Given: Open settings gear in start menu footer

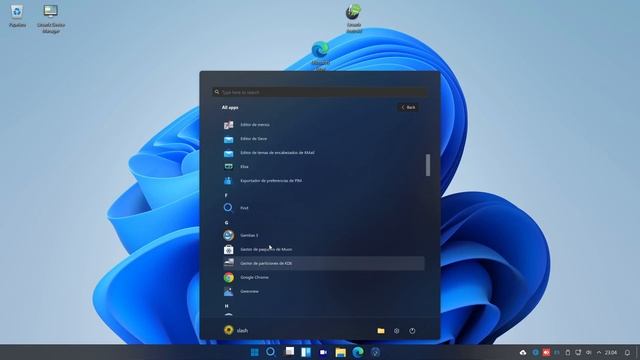Looking at the screenshot, I should (396, 331).
